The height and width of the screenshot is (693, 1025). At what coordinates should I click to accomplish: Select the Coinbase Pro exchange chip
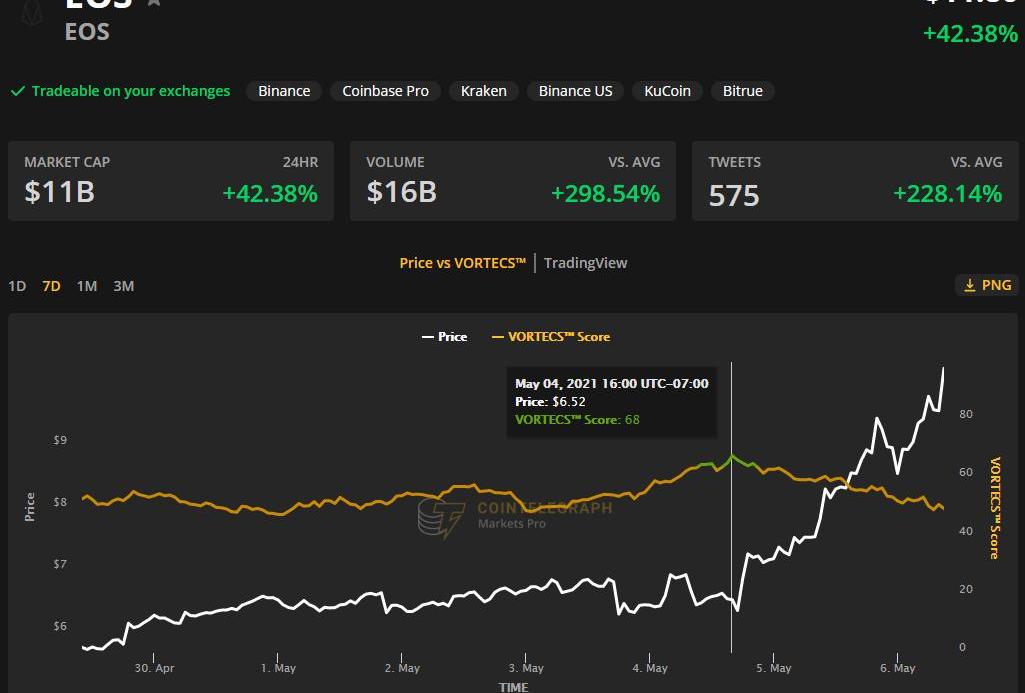pos(385,91)
